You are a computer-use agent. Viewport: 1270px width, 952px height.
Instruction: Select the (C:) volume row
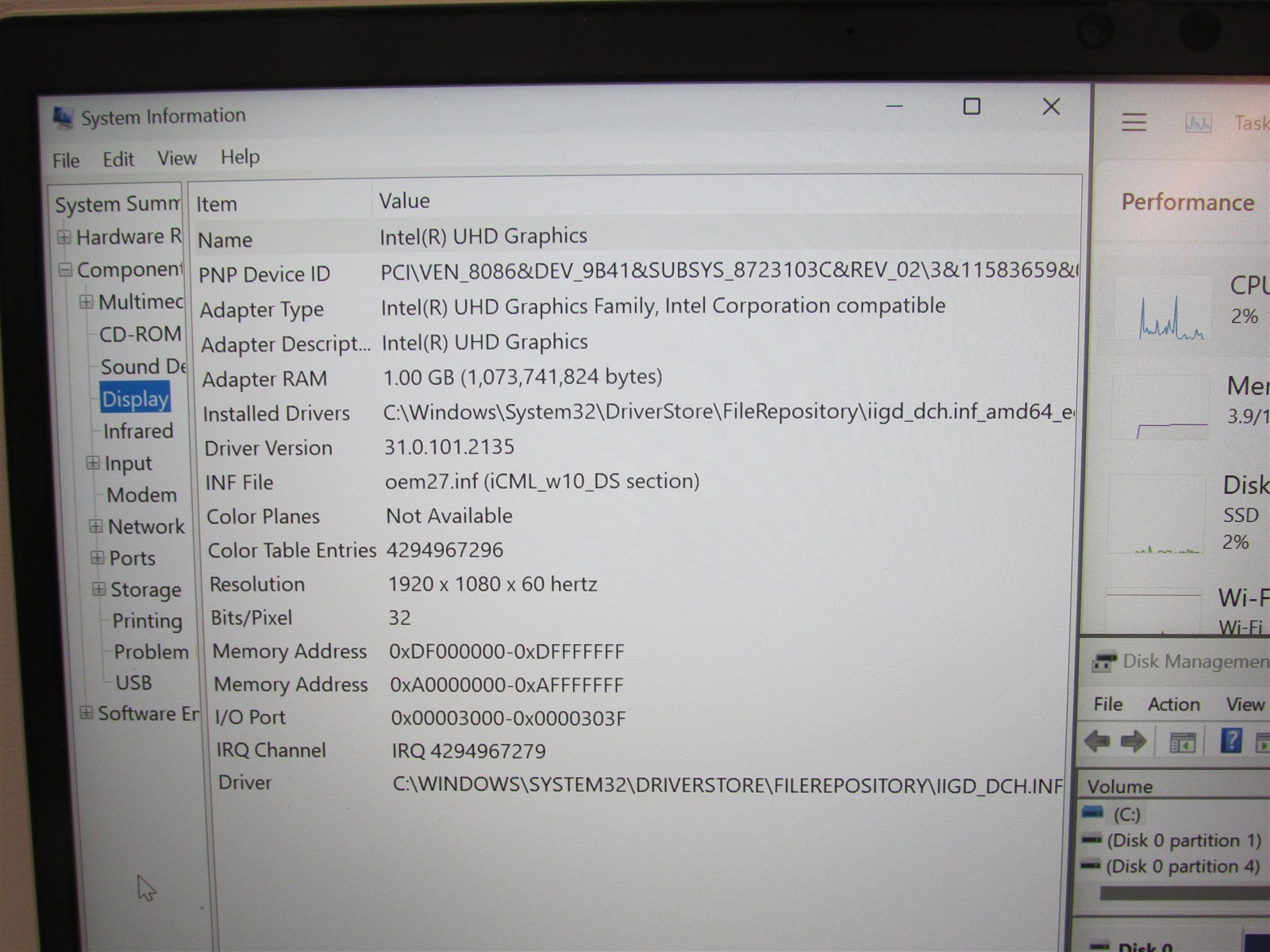[x=1176, y=814]
